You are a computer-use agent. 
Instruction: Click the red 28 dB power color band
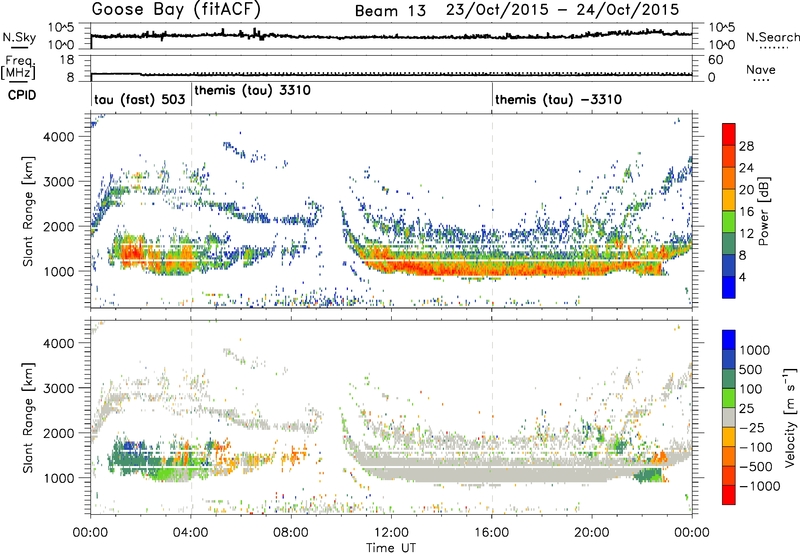click(729, 135)
